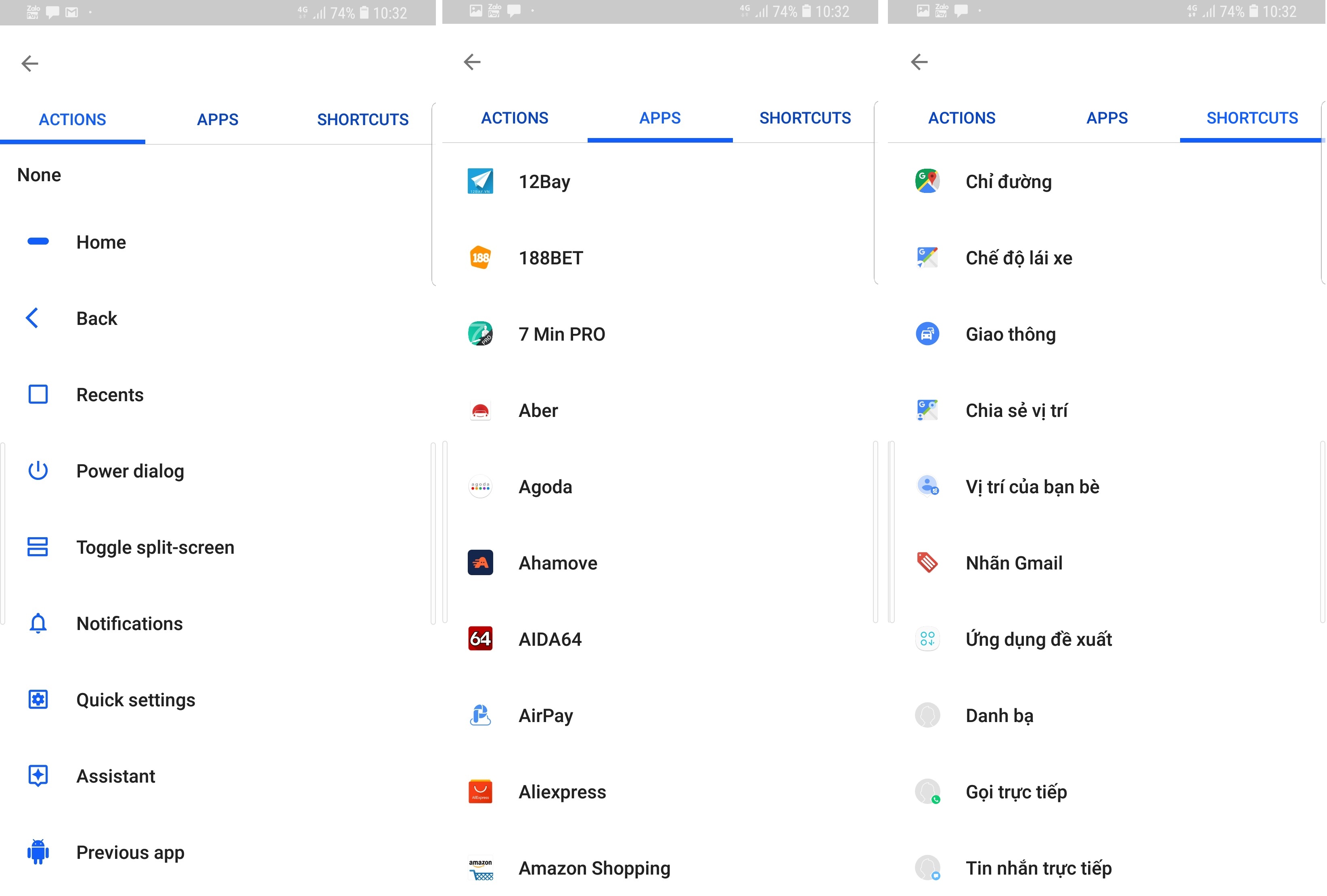Select the Chế độ lái xe icon
1327x896 pixels.
pos(927,257)
